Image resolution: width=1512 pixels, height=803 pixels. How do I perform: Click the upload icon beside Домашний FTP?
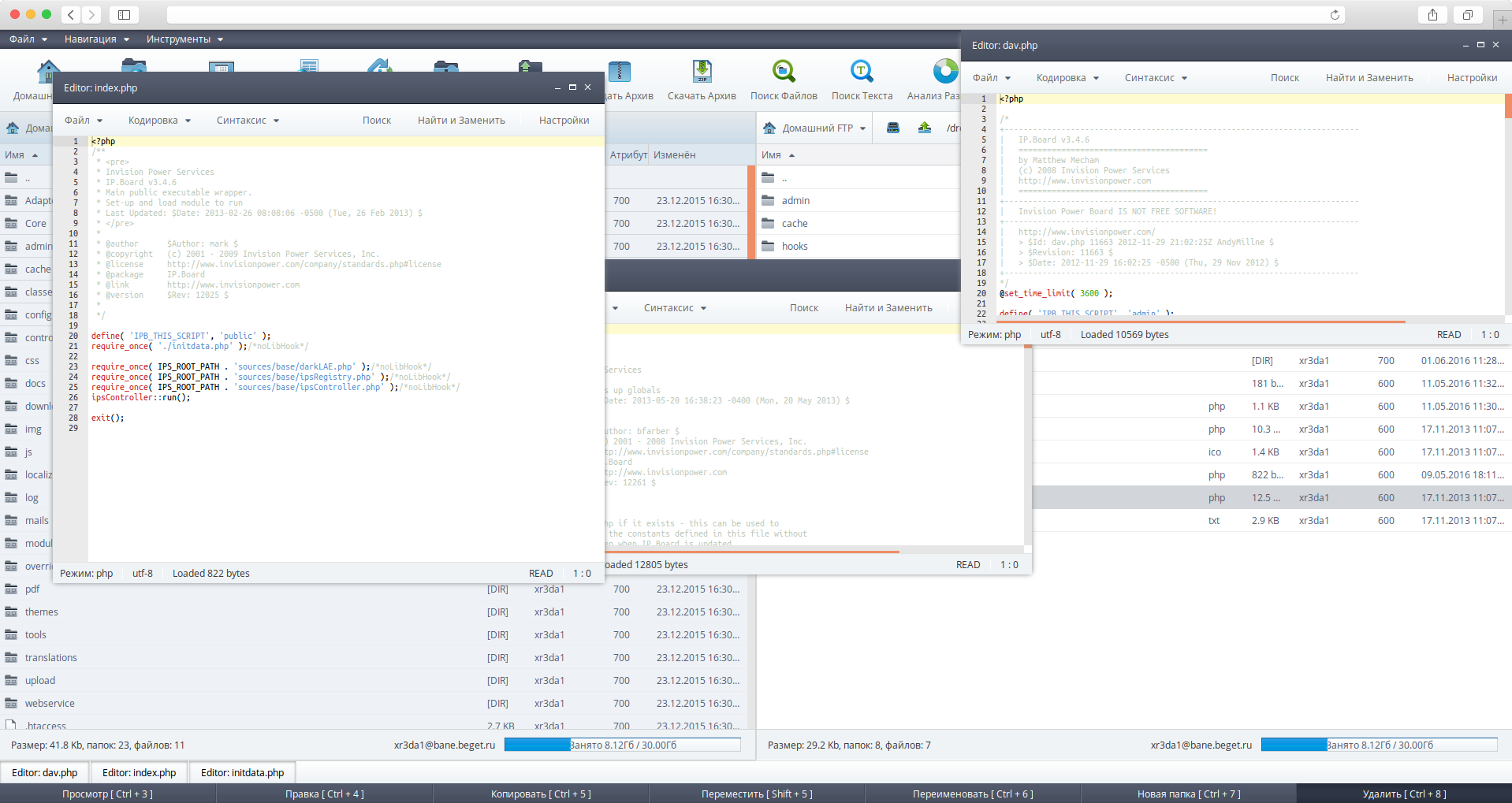pyautogui.click(x=925, y=128)
